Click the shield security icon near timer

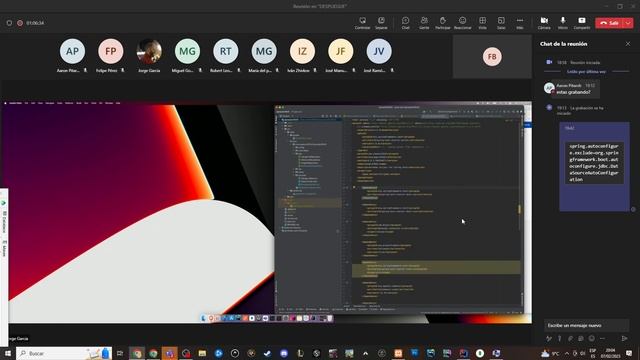[9, 23]
